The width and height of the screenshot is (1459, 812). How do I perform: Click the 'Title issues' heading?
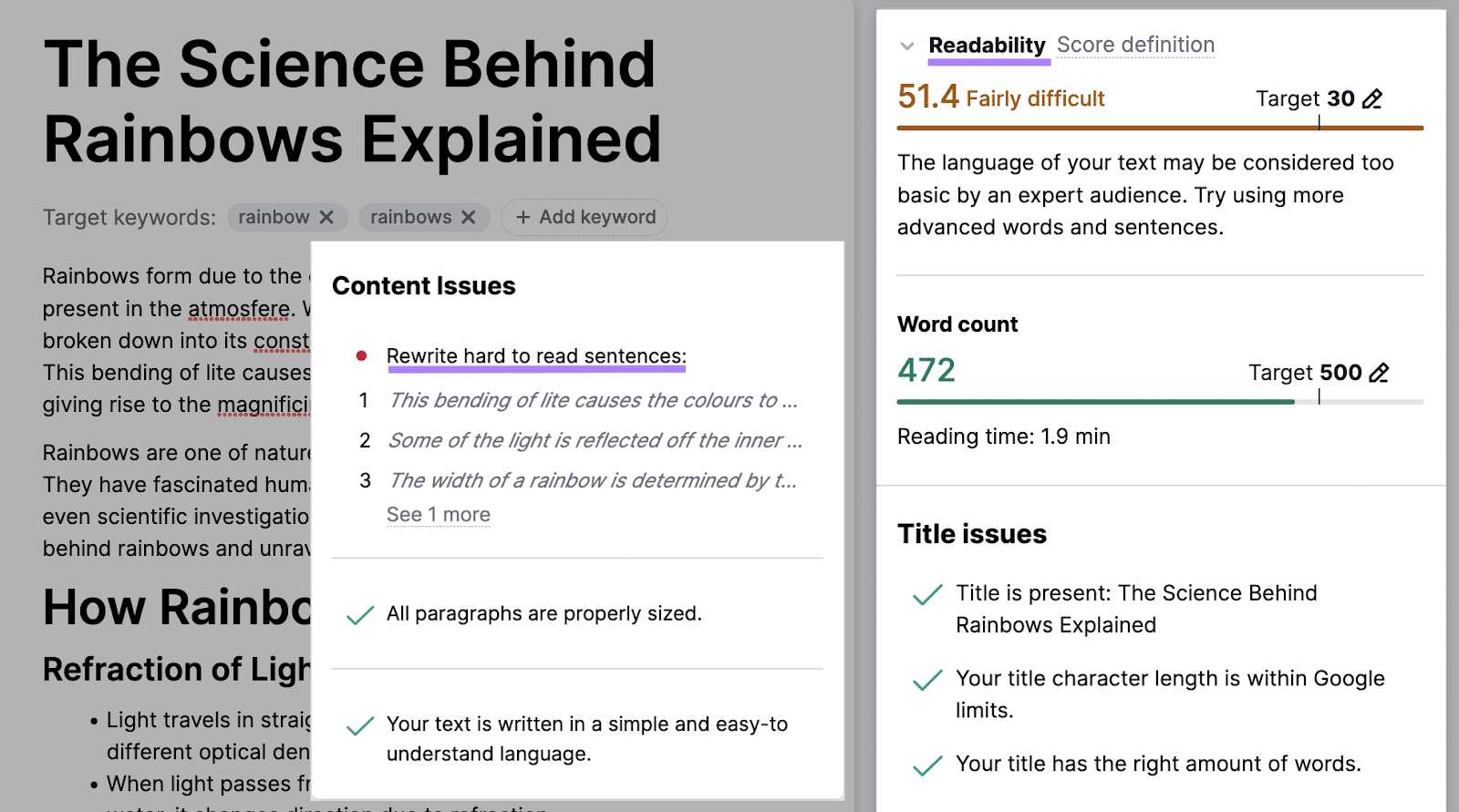click(972, 534)
